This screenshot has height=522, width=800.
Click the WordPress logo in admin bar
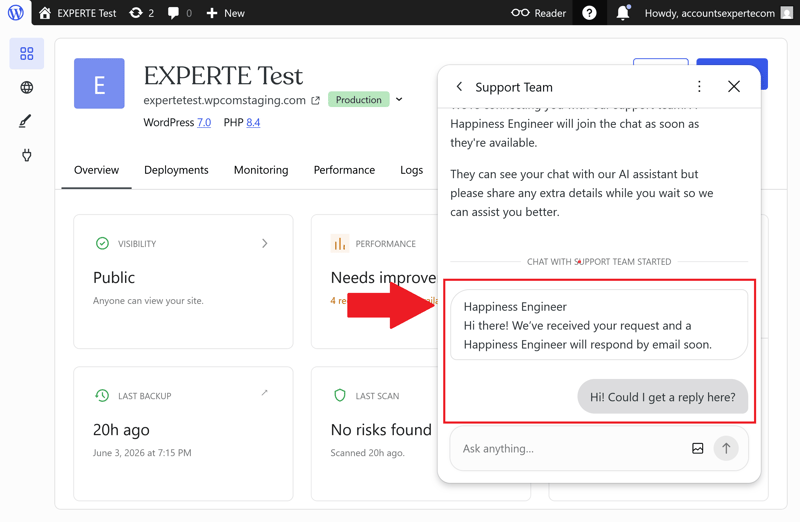click(16, 12)
